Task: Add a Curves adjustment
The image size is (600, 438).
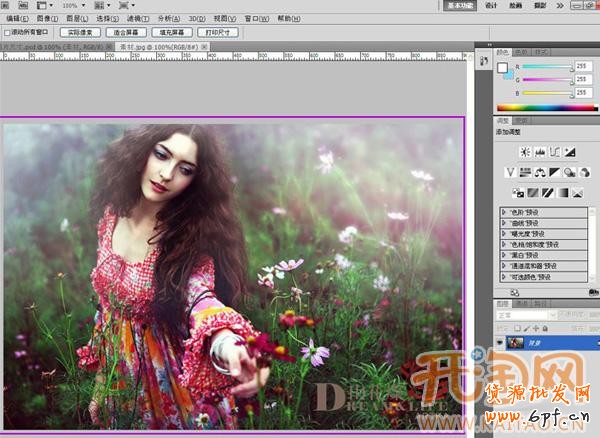Action: (x=554, y=152)
